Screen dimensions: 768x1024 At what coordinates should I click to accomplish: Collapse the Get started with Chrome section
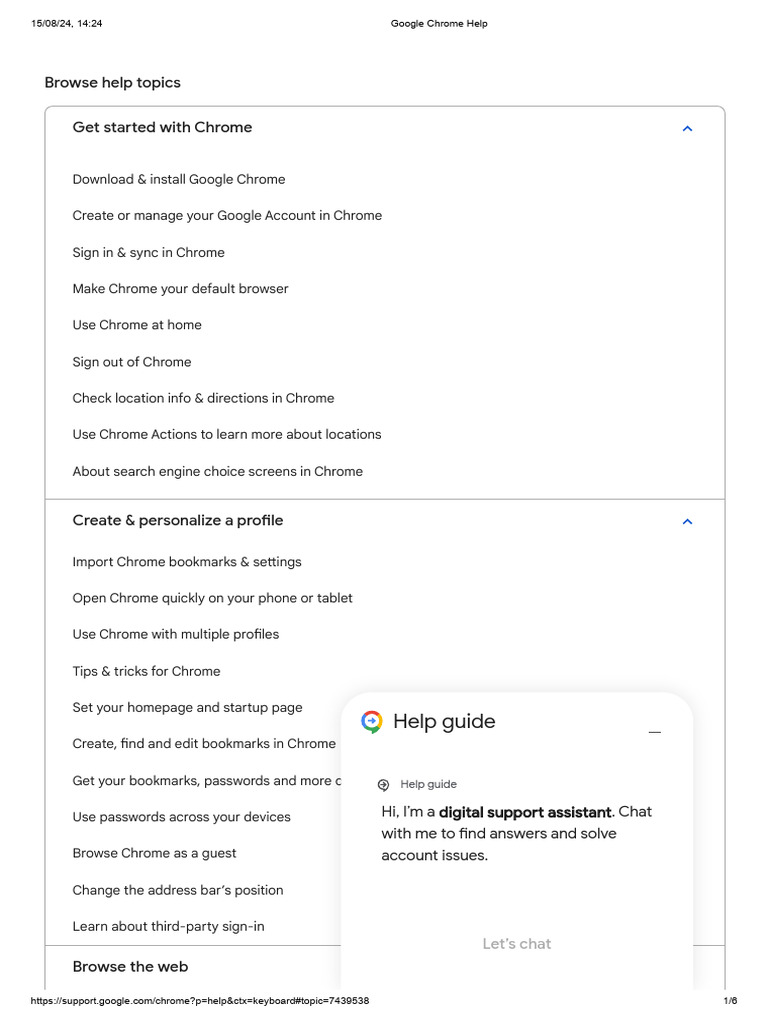pos(686,128)
